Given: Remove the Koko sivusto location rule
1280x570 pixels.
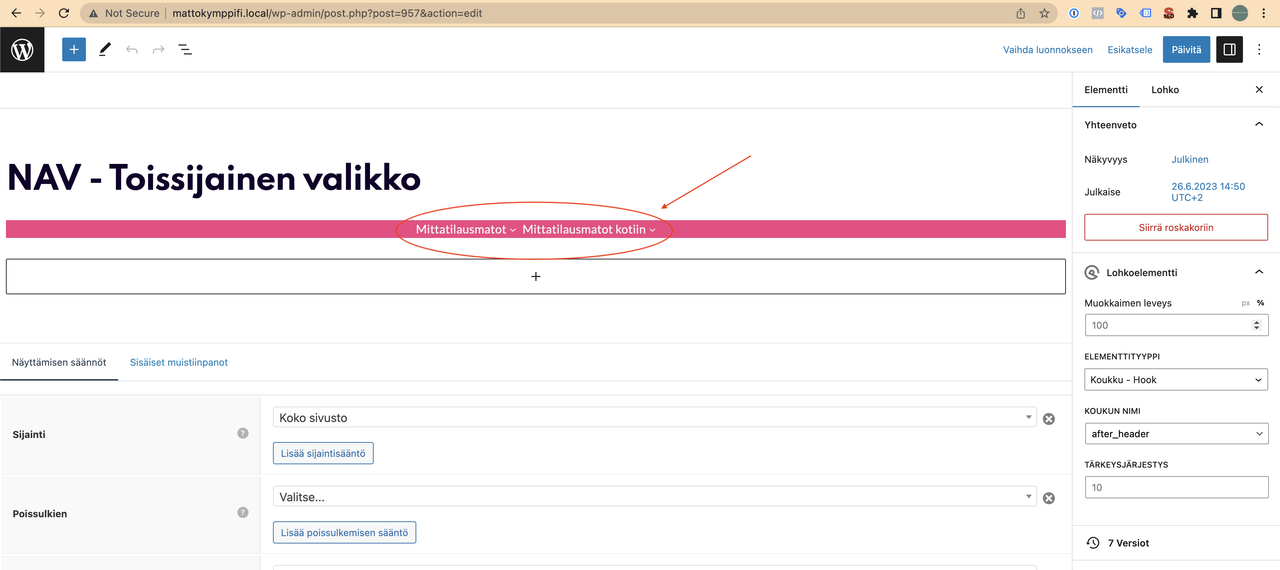Looking at the screenshot, I should 1049,419.
